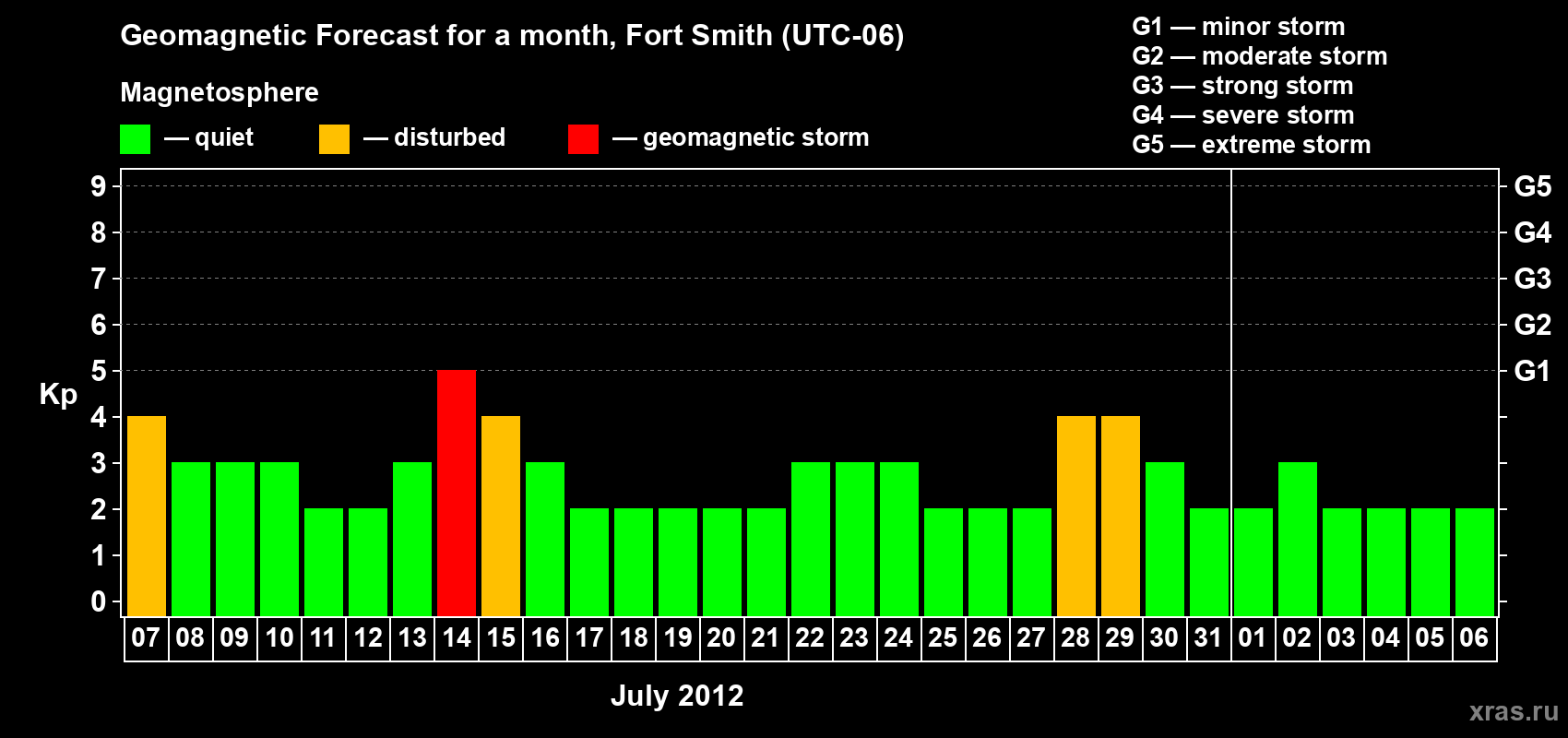1568x738 pixels.
Task: Click 'G4 — severe storm' legend text
Action: coord(1243,115)
